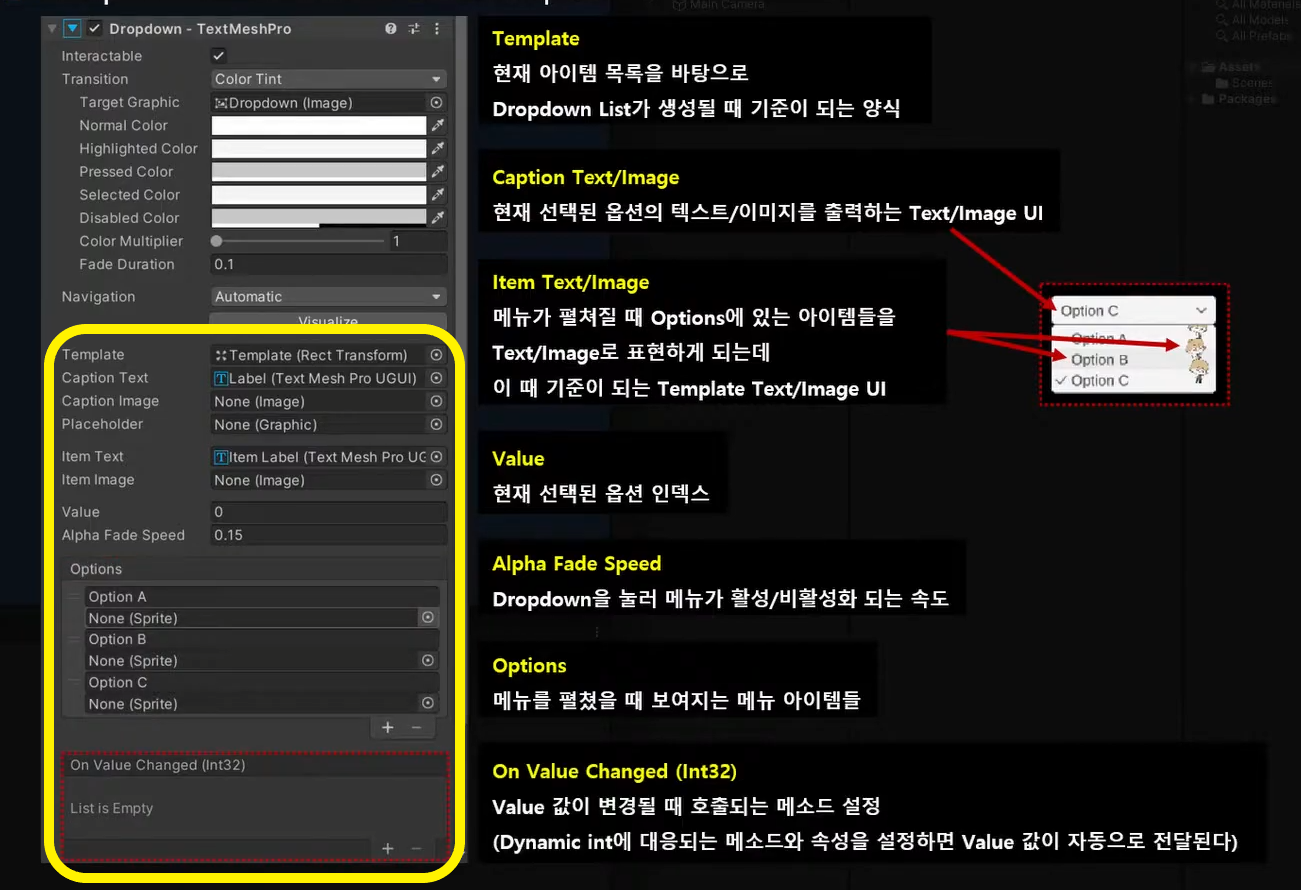The width and height of the screenshot is (1301, 890).
Task: Sample Normal Color with the eyedropper
Action: click(437, 125)
